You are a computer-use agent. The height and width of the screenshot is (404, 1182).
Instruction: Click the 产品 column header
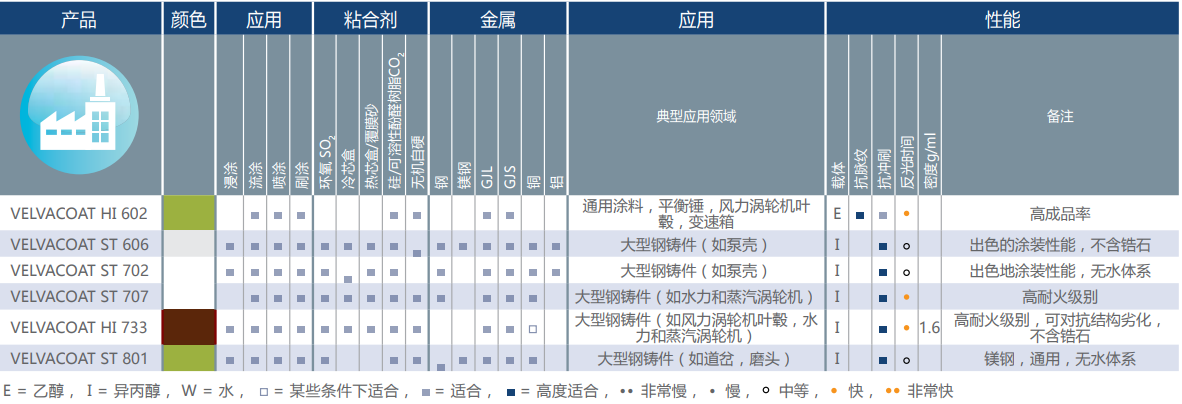79,20
